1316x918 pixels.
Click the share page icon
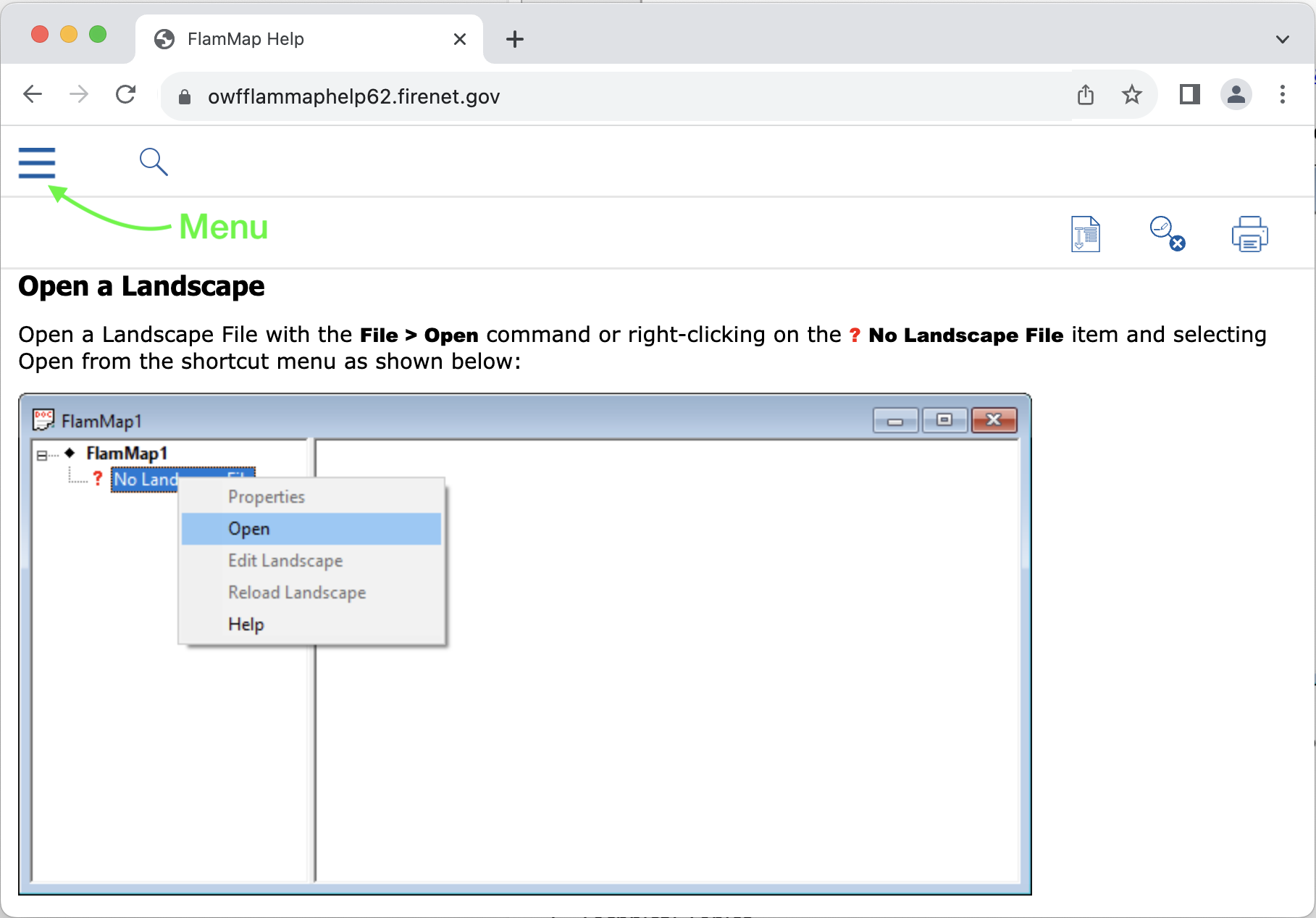tap(1085, 94)
